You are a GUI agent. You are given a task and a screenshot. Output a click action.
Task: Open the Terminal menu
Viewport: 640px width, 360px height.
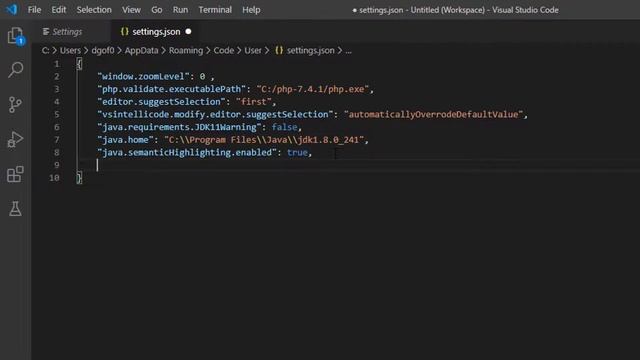pyautogui.click(x=215, y=10)
